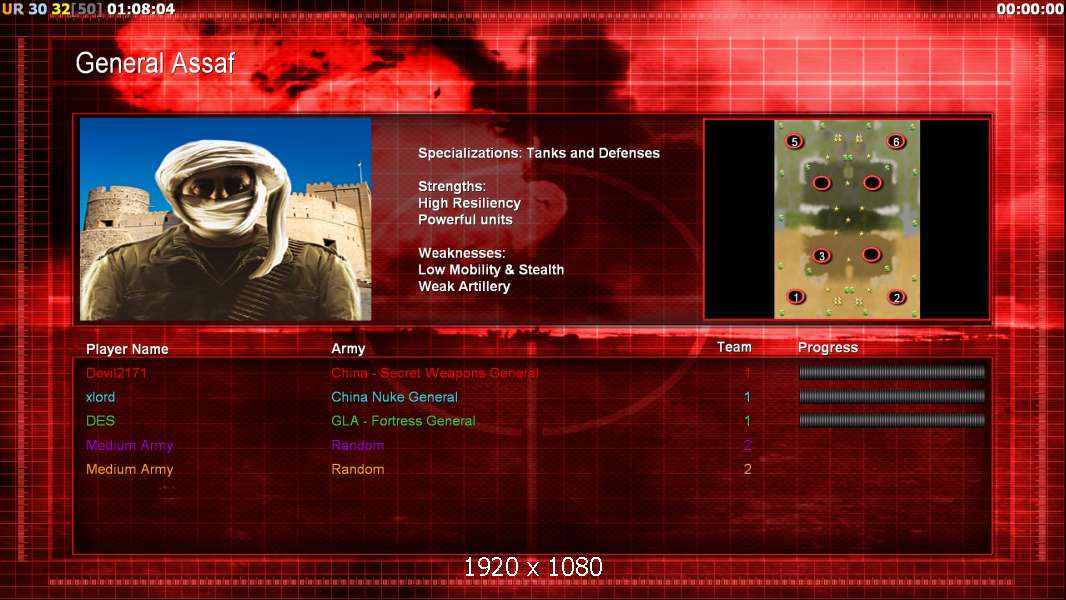The width and height of the screenshot is (1066, 600).
Task: Select player name "DES"
Action: [101, 421]
